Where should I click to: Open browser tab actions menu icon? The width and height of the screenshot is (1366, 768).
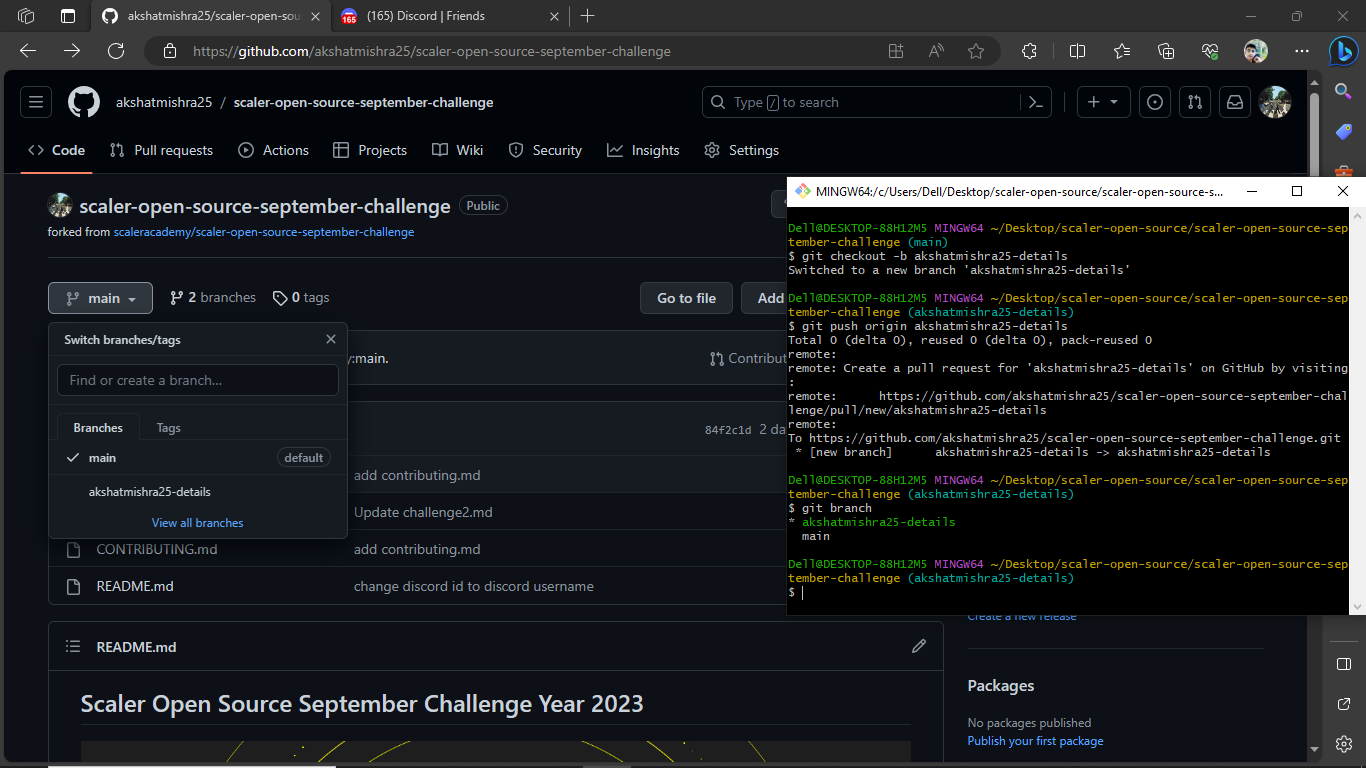click(x=68, y=16)
